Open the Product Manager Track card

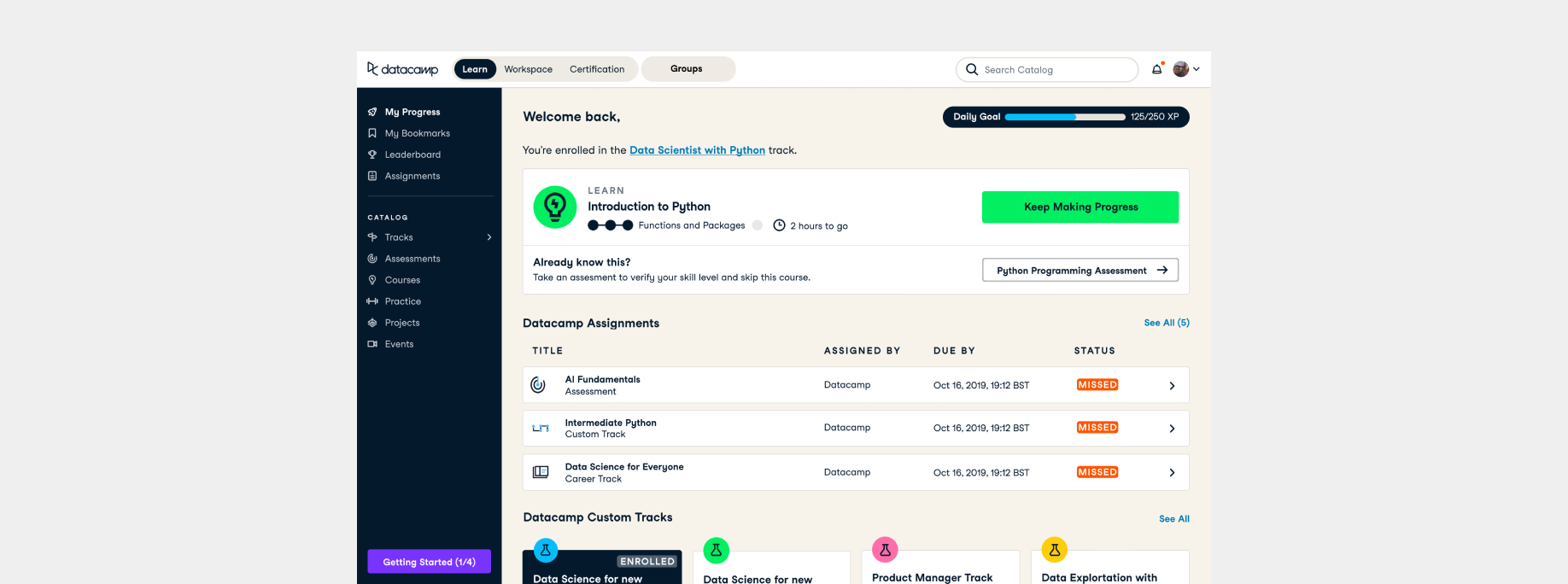tap(941, 568)
